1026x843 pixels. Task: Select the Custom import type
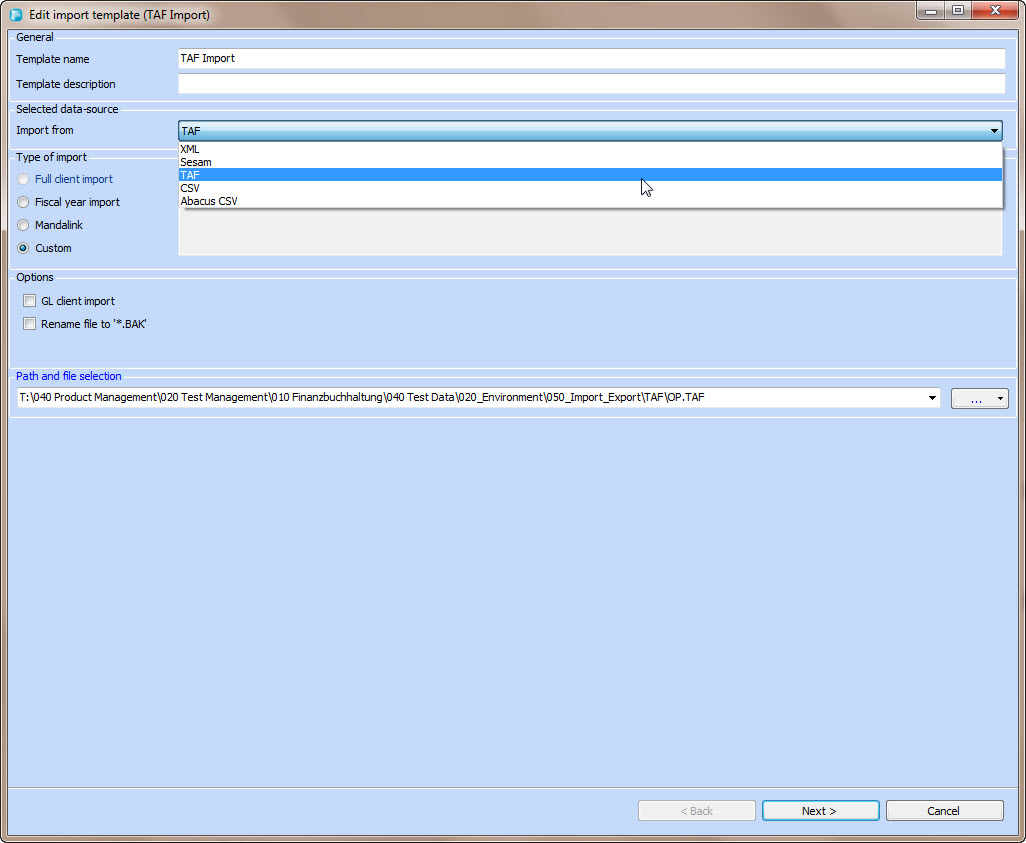pyautogui.click(x=23, y=248)
